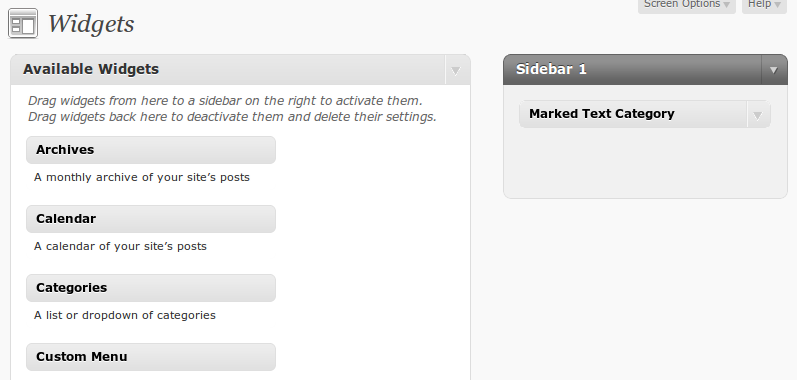Click the Marked Text Category widget title

(x=601, y=114)
